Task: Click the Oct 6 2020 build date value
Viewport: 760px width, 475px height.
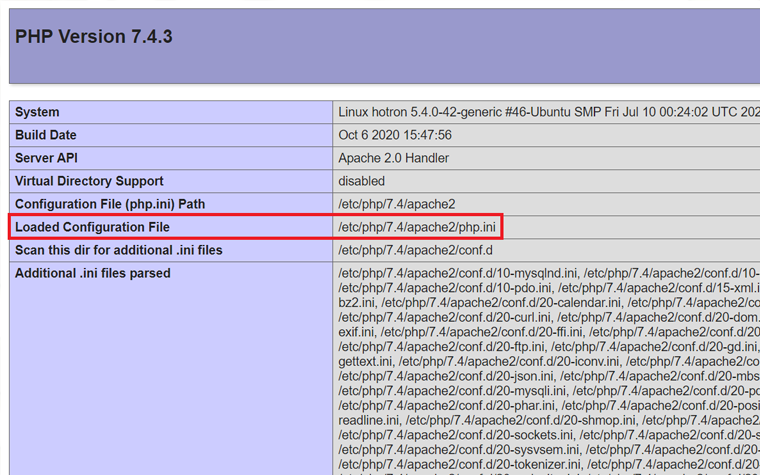Action: point(395,135)
